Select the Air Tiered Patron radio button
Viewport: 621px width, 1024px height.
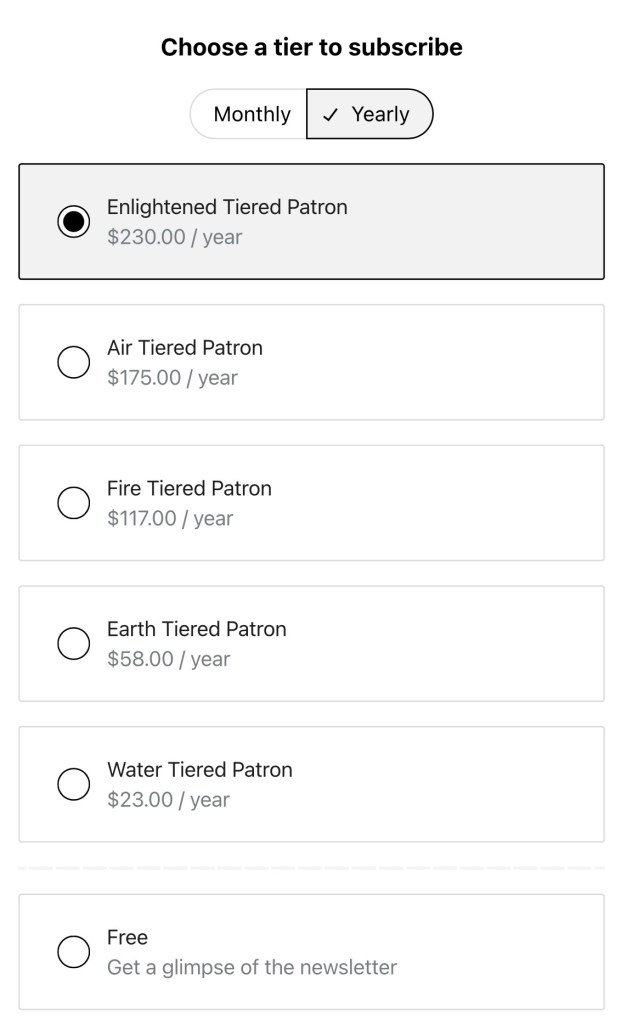tap(73, 362)
